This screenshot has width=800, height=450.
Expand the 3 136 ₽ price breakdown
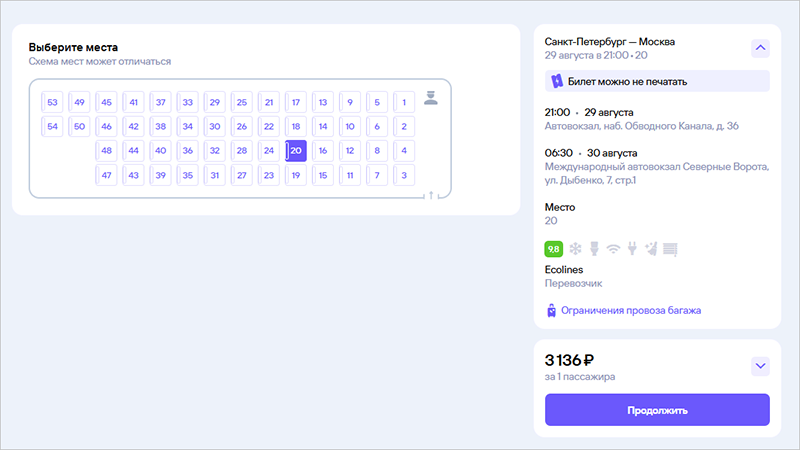[x=760, y=366]
